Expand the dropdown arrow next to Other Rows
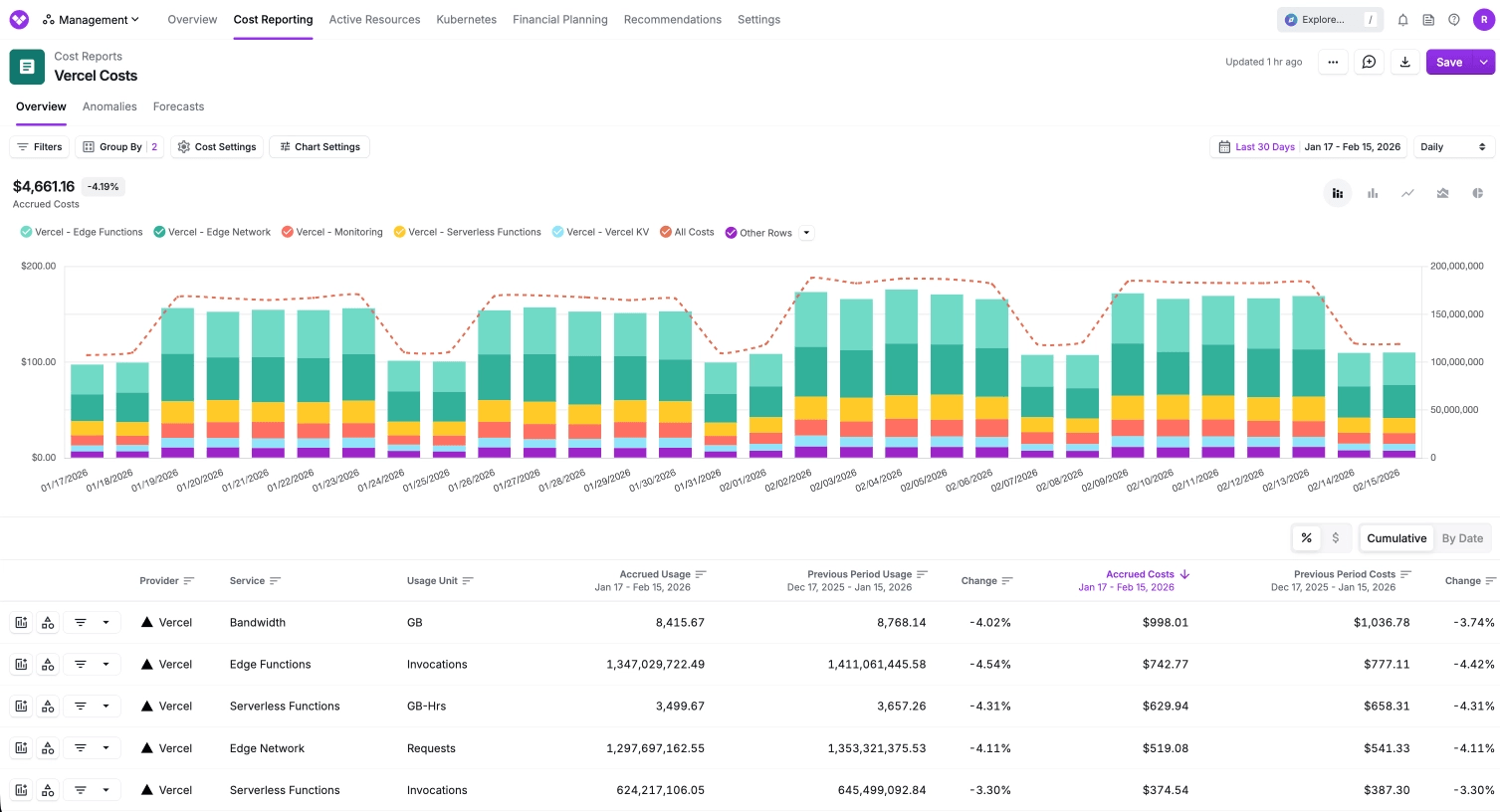The width and height of the screenshot is (1500, 812). point(807,233)
